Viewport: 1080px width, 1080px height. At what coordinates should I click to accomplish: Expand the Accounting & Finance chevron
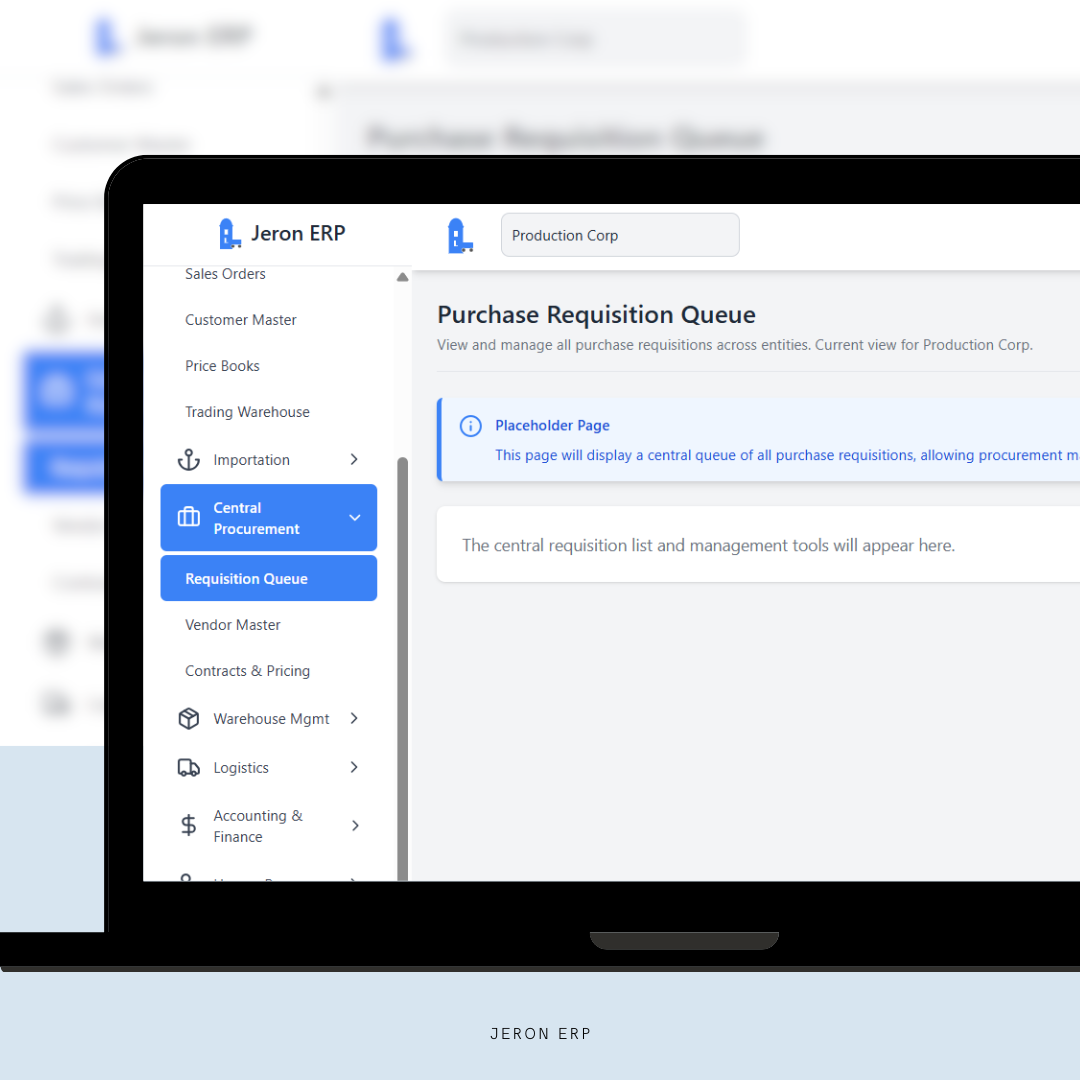[x=354, y=826]
